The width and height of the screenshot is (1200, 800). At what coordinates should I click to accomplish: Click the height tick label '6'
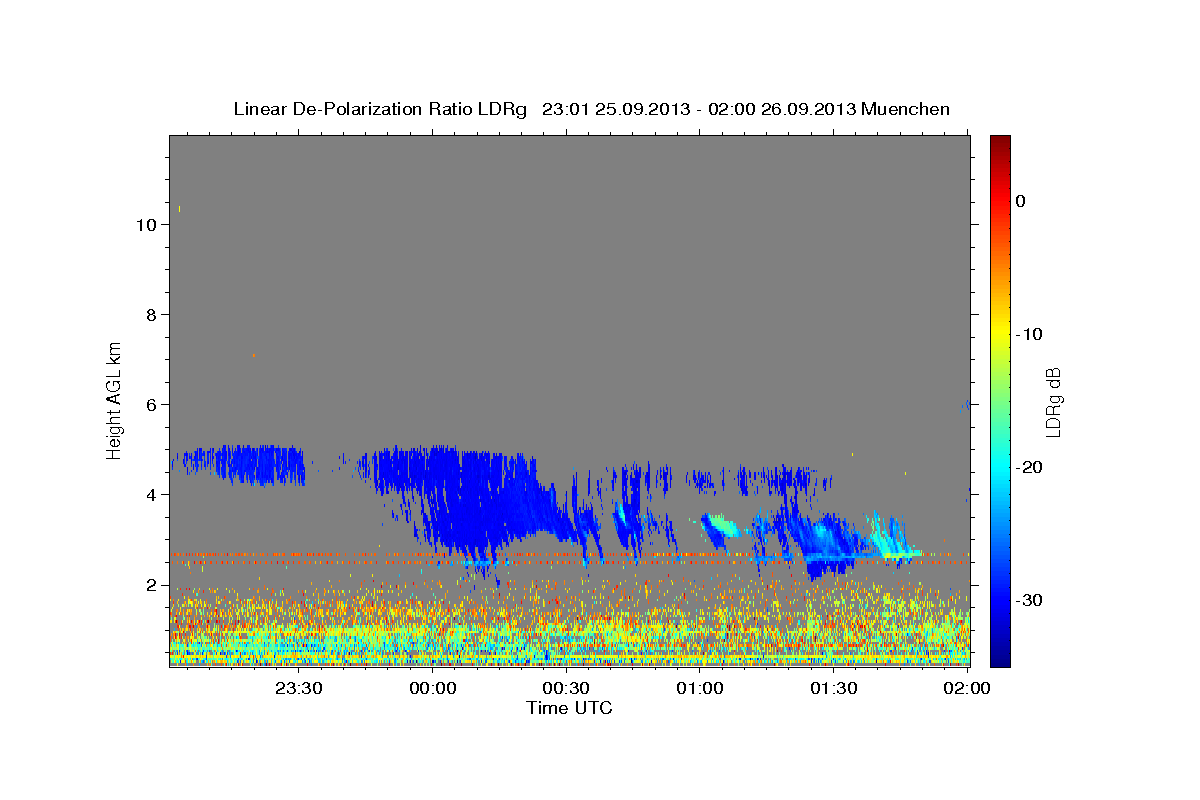(x=150, y=405)
